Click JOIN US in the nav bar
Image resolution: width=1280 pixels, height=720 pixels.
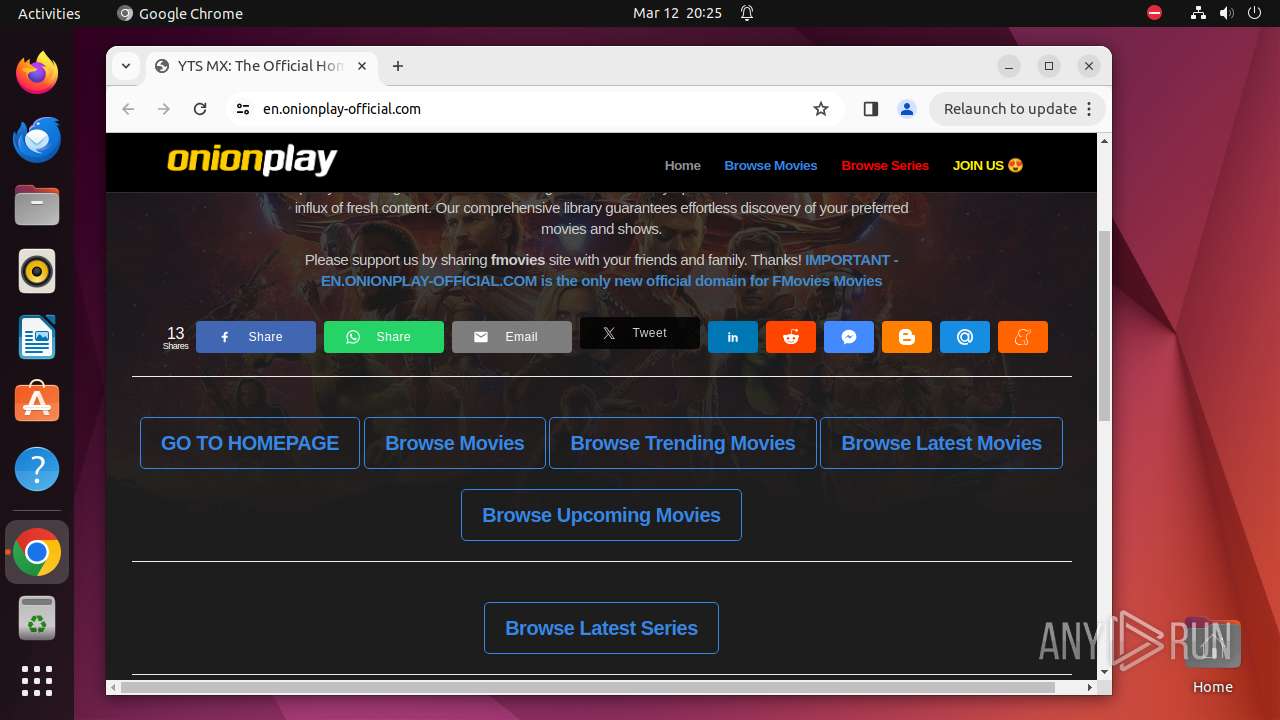(988, 165)
